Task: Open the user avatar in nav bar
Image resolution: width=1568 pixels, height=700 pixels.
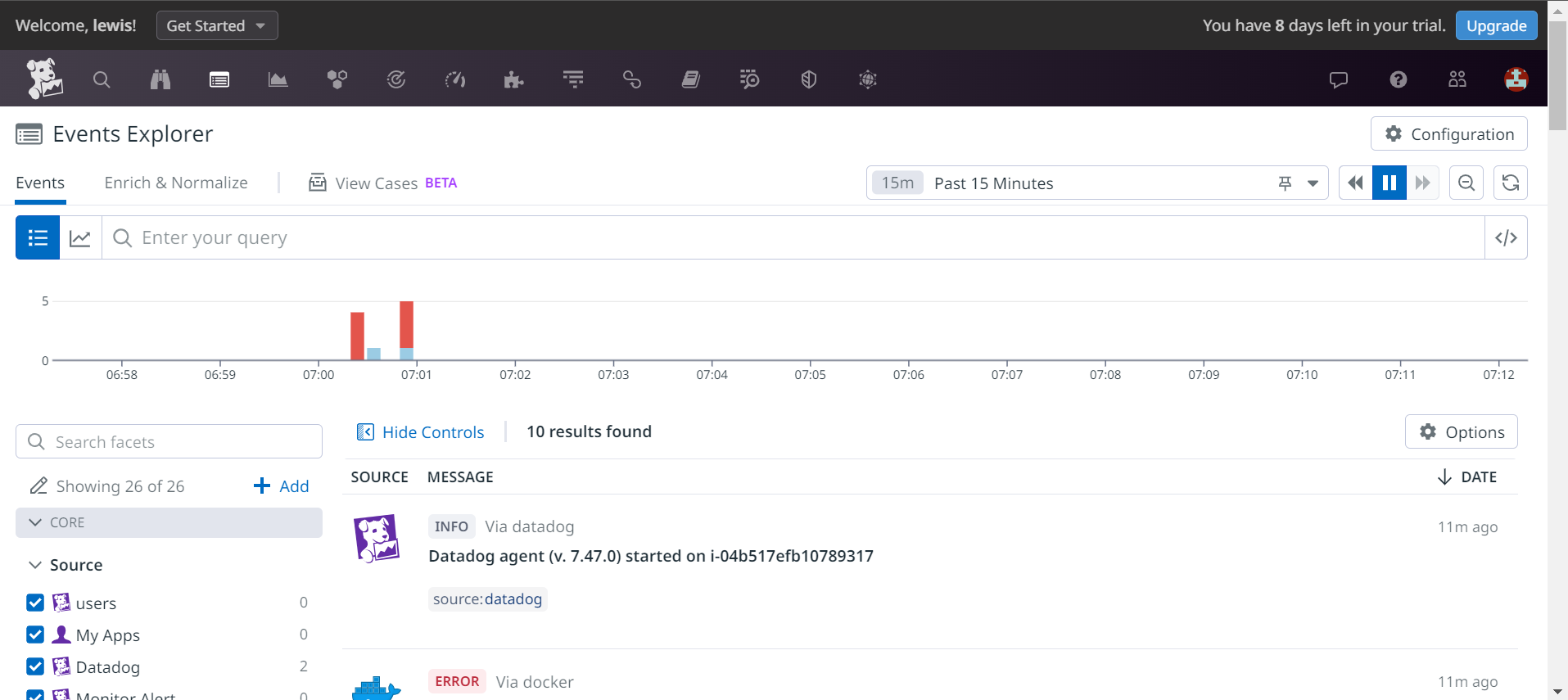Action: click(1516, 79)
